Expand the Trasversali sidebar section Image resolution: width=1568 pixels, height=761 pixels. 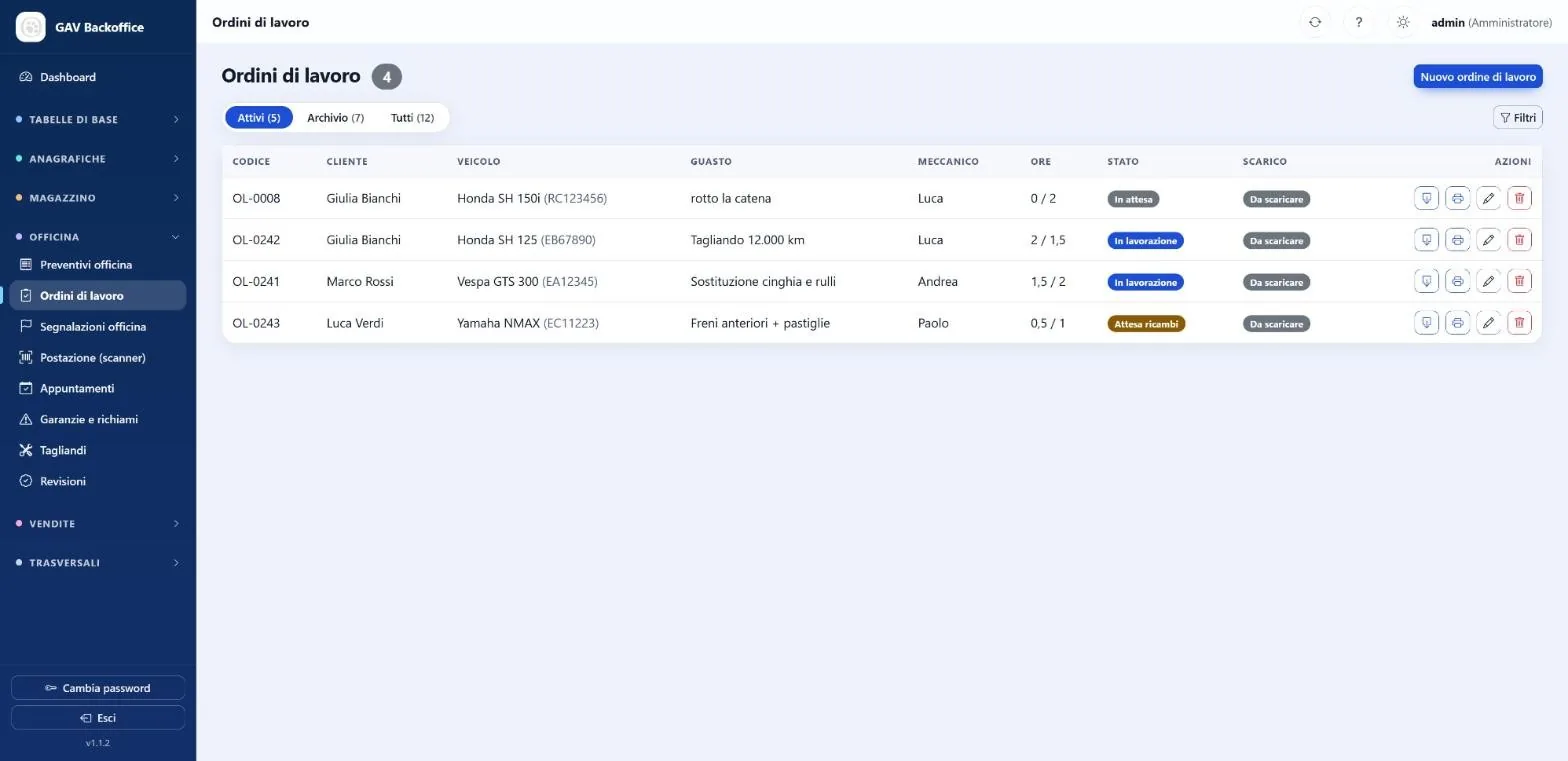[x=98, y=563]
